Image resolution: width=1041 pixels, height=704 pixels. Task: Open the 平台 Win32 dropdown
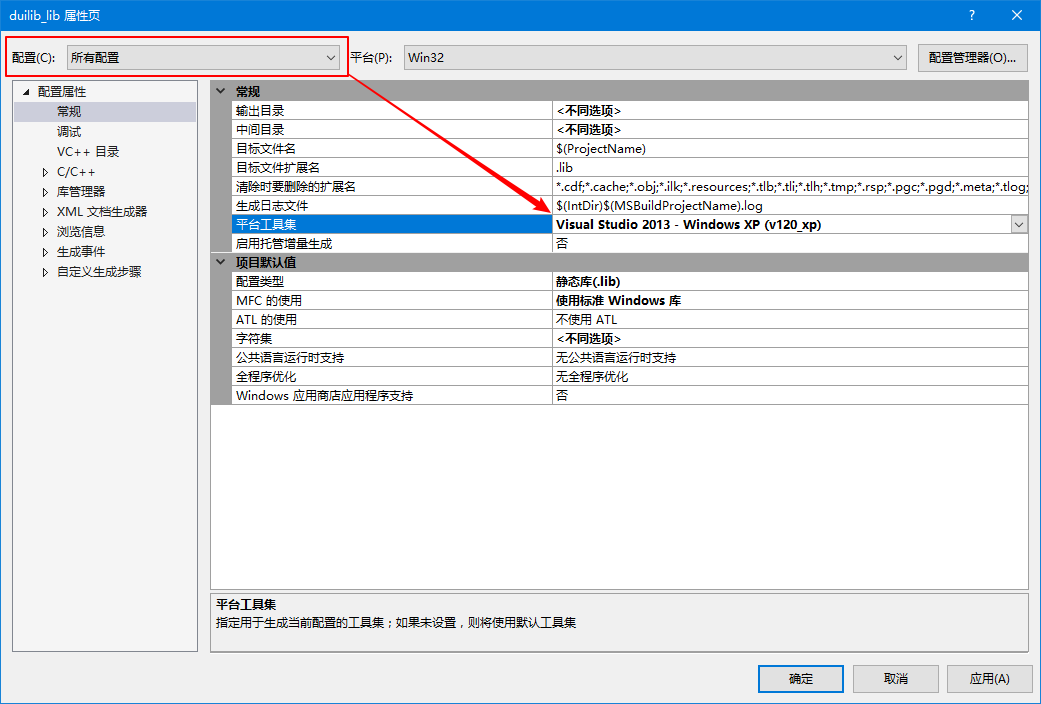pos(655,58)
